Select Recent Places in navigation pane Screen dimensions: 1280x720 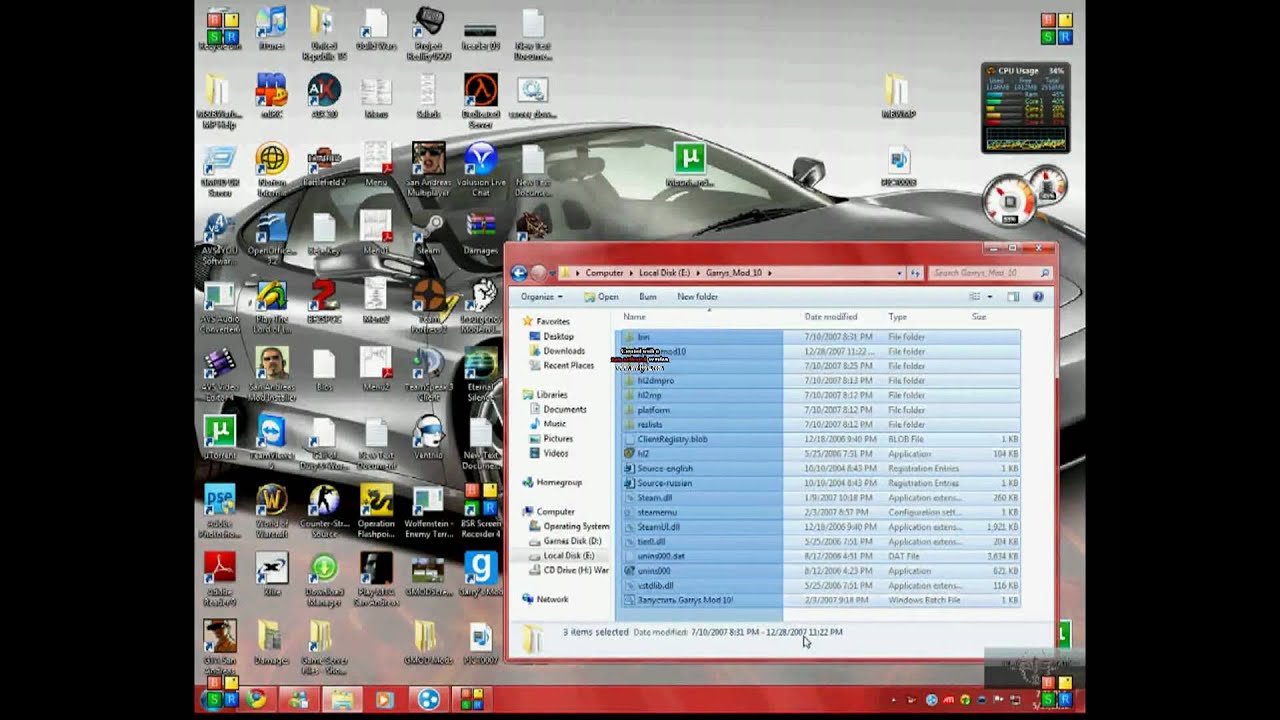point(567,366)
